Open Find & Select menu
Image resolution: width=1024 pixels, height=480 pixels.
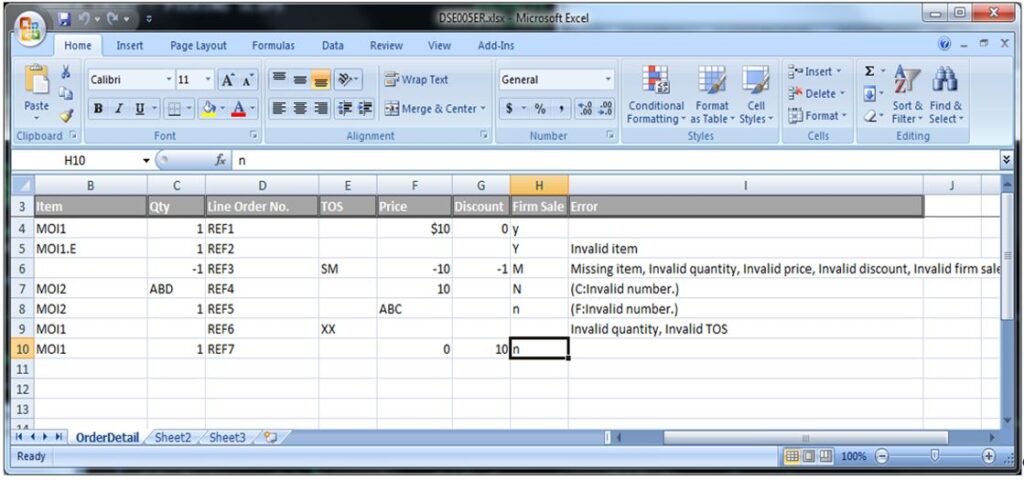[946, 95]
